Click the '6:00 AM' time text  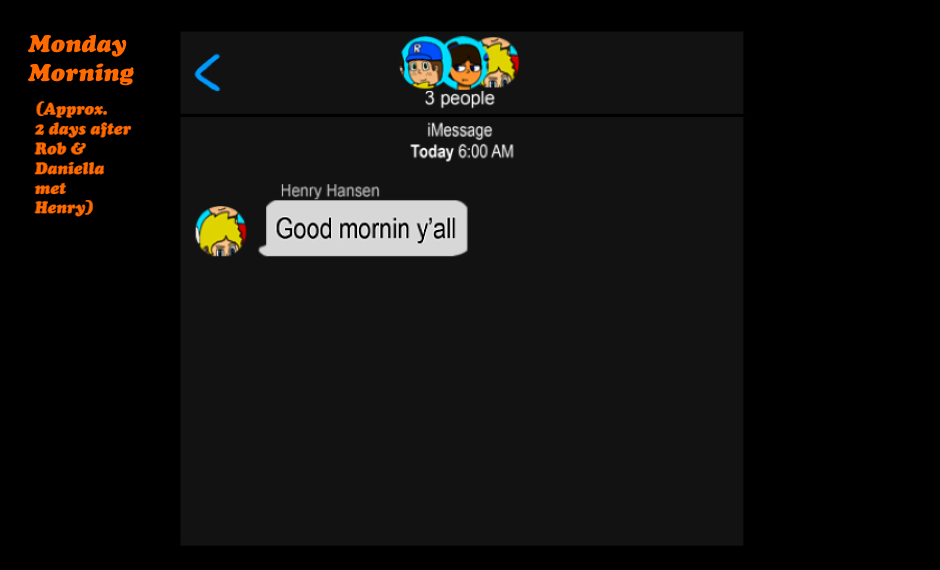point(486,152)
